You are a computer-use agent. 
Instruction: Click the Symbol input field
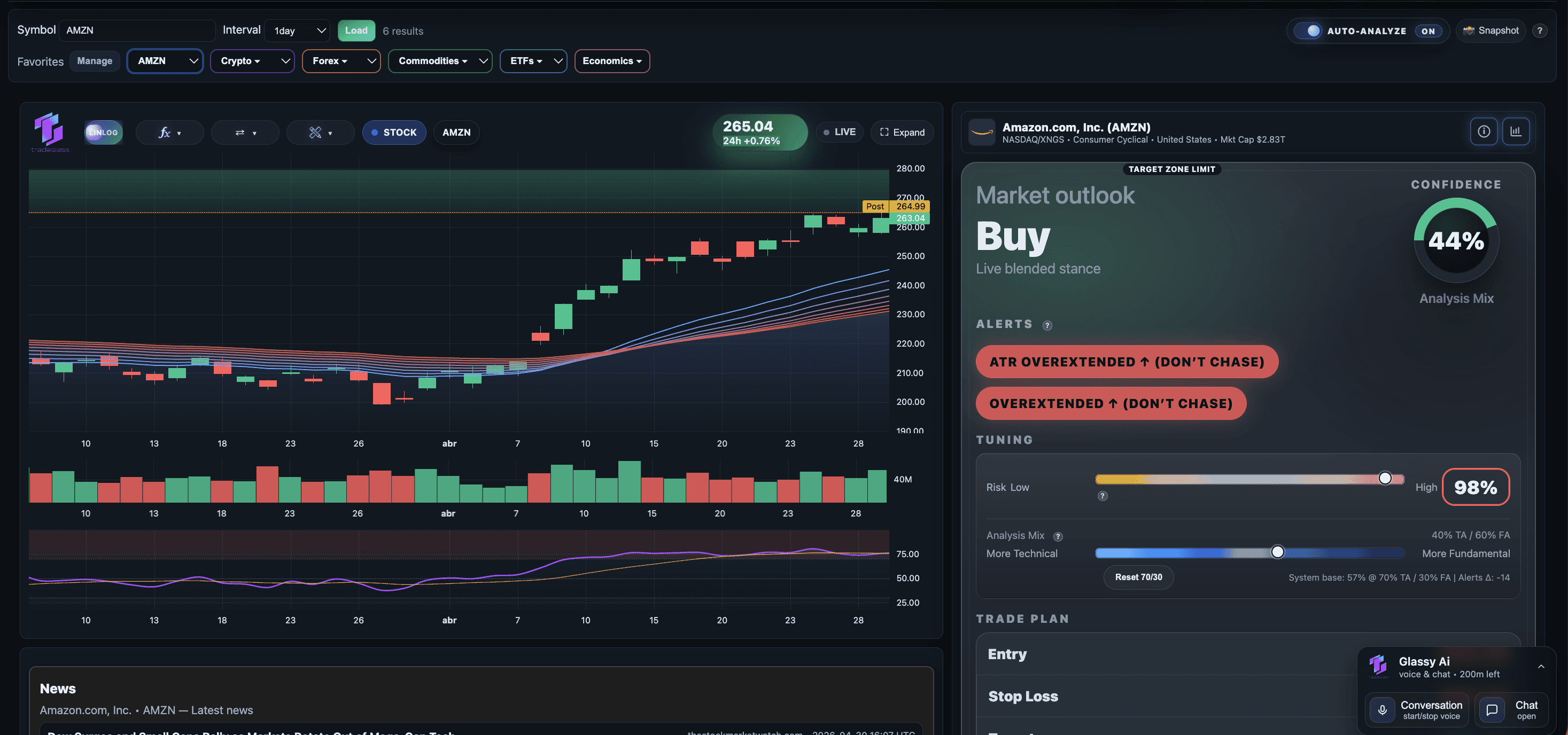click(137, 30)
